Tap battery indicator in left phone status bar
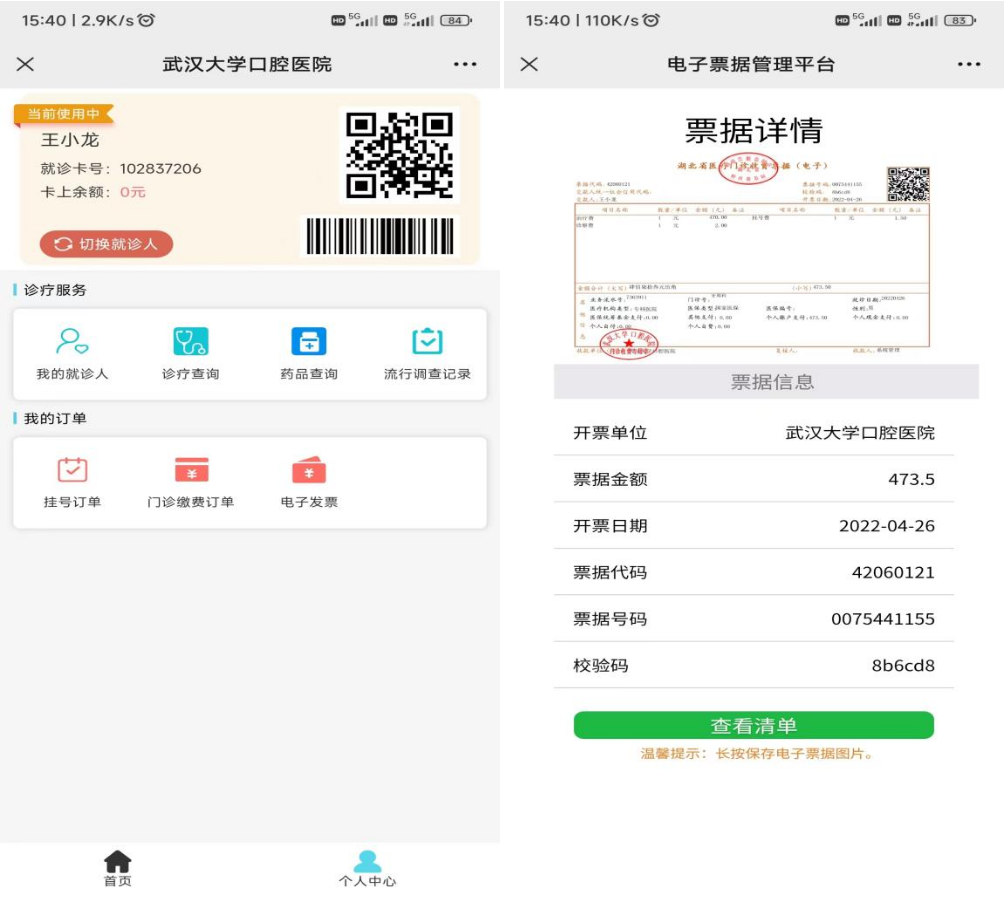The width and height of the screenshot is (1008, 904). click(456, 20)
